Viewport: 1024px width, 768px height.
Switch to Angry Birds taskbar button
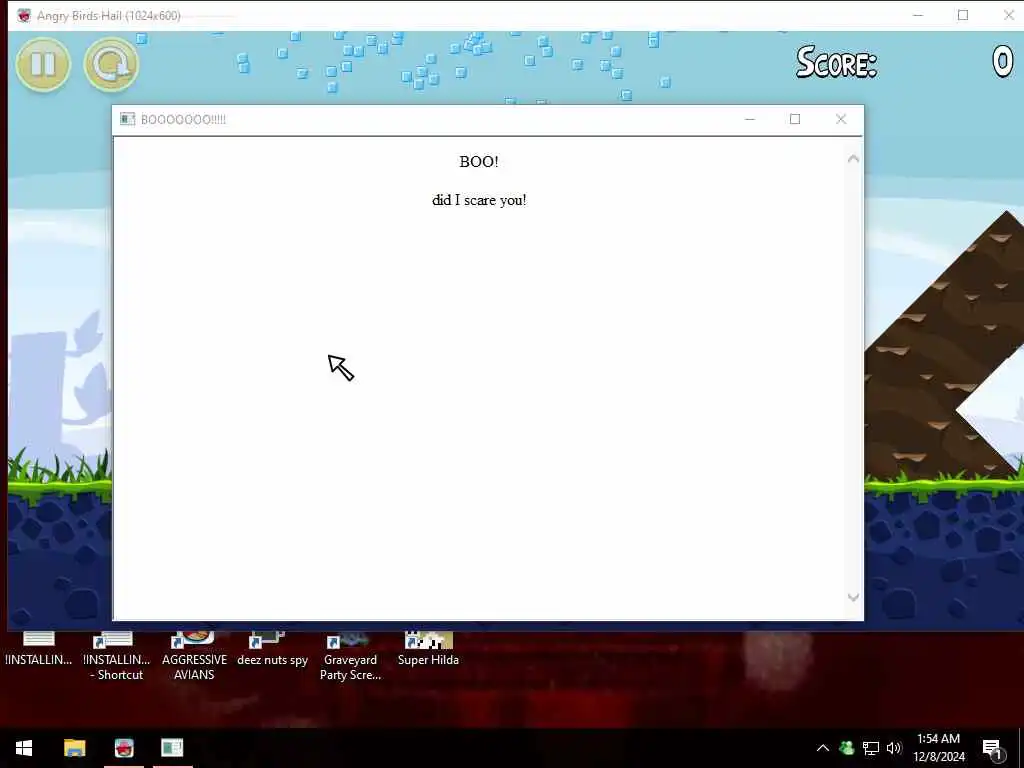pyautogui.click(x=124, y=748)
